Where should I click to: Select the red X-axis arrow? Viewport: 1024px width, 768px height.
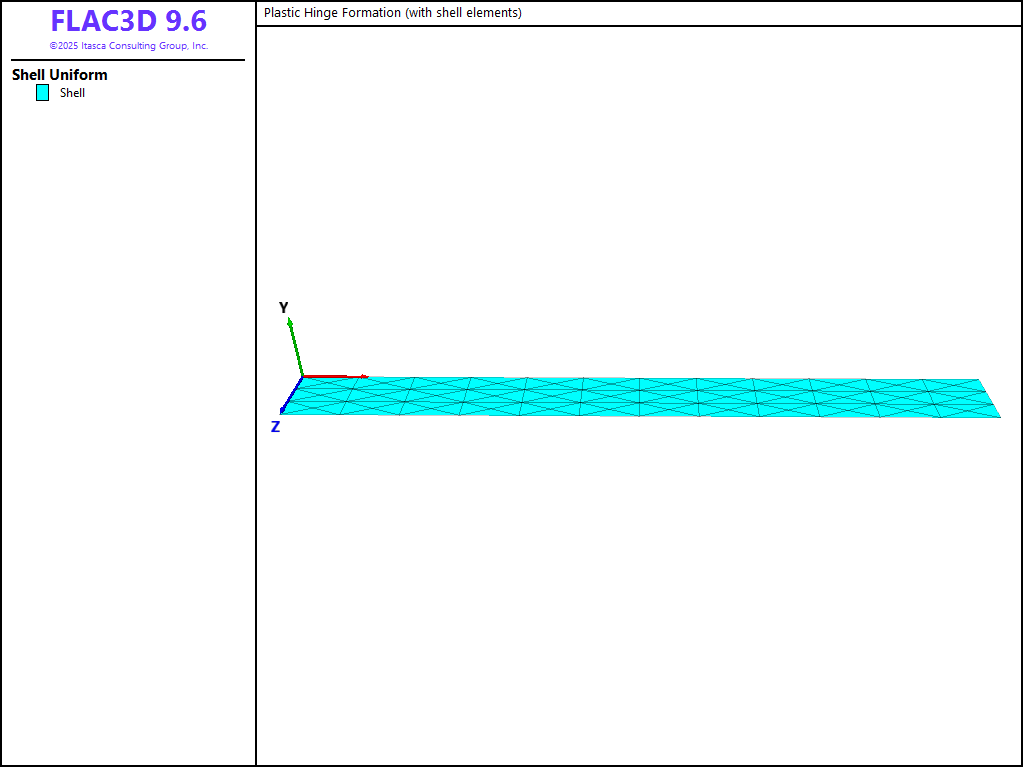334,377
